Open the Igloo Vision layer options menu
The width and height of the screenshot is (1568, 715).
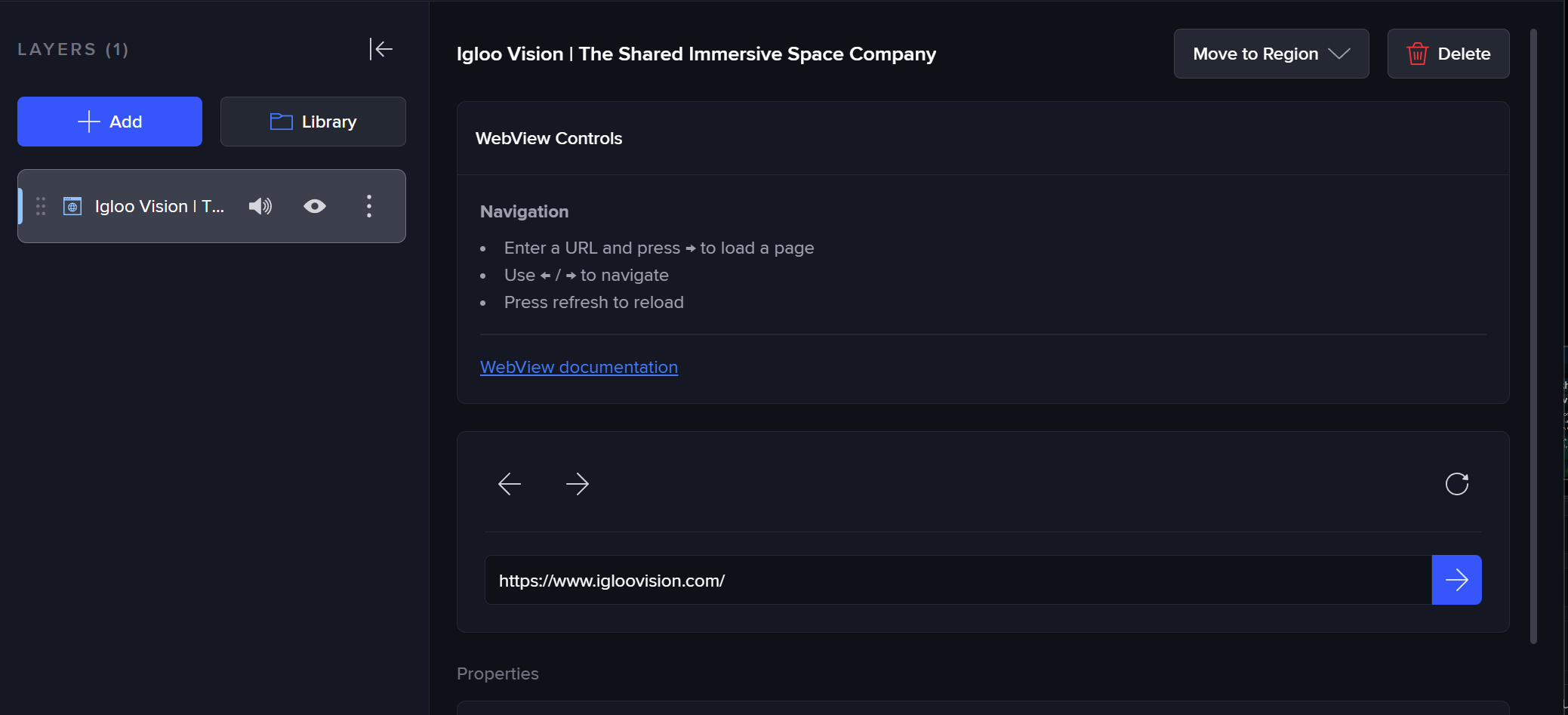coord(369,206)
